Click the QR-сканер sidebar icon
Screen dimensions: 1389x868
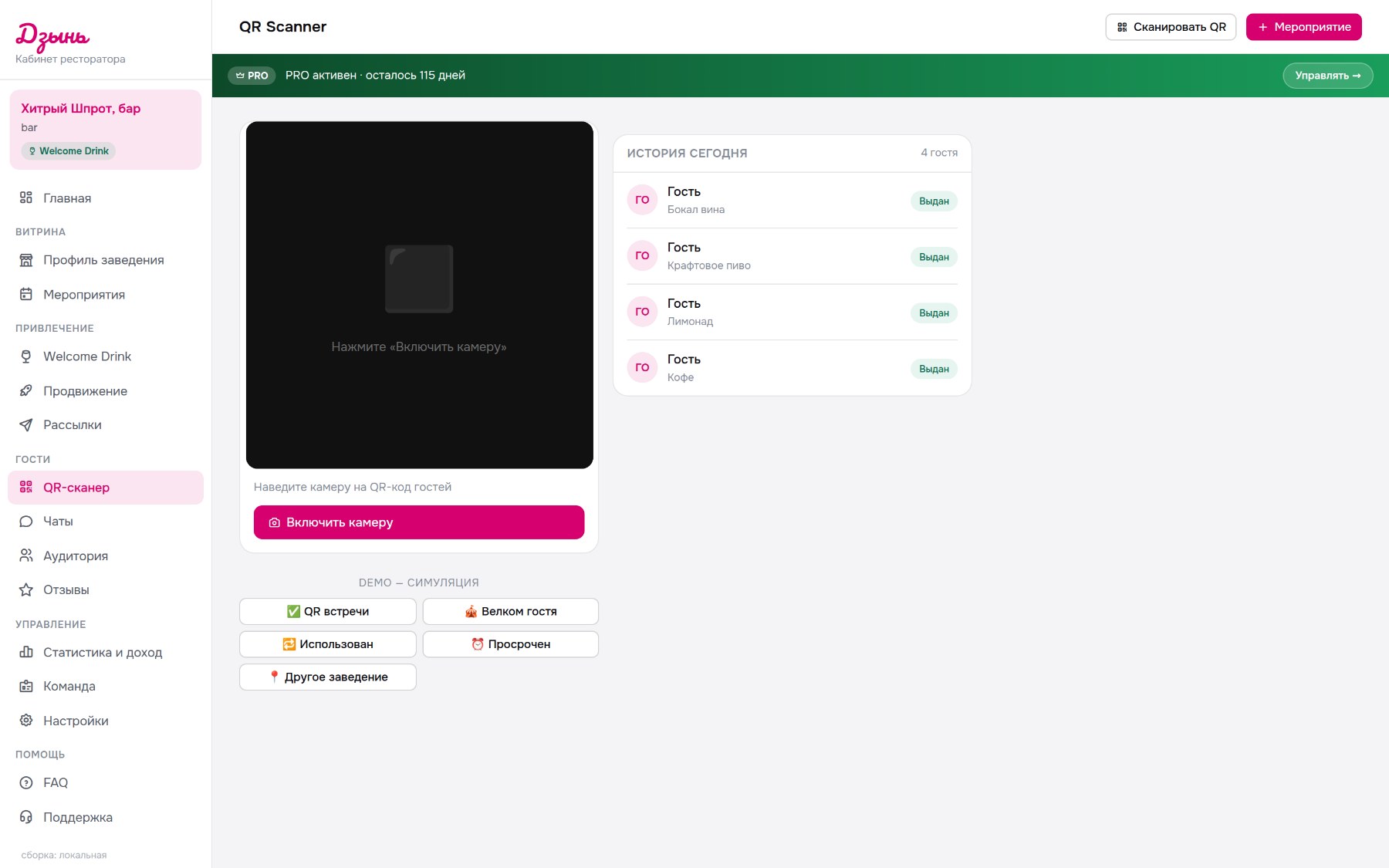pos(26,487)
